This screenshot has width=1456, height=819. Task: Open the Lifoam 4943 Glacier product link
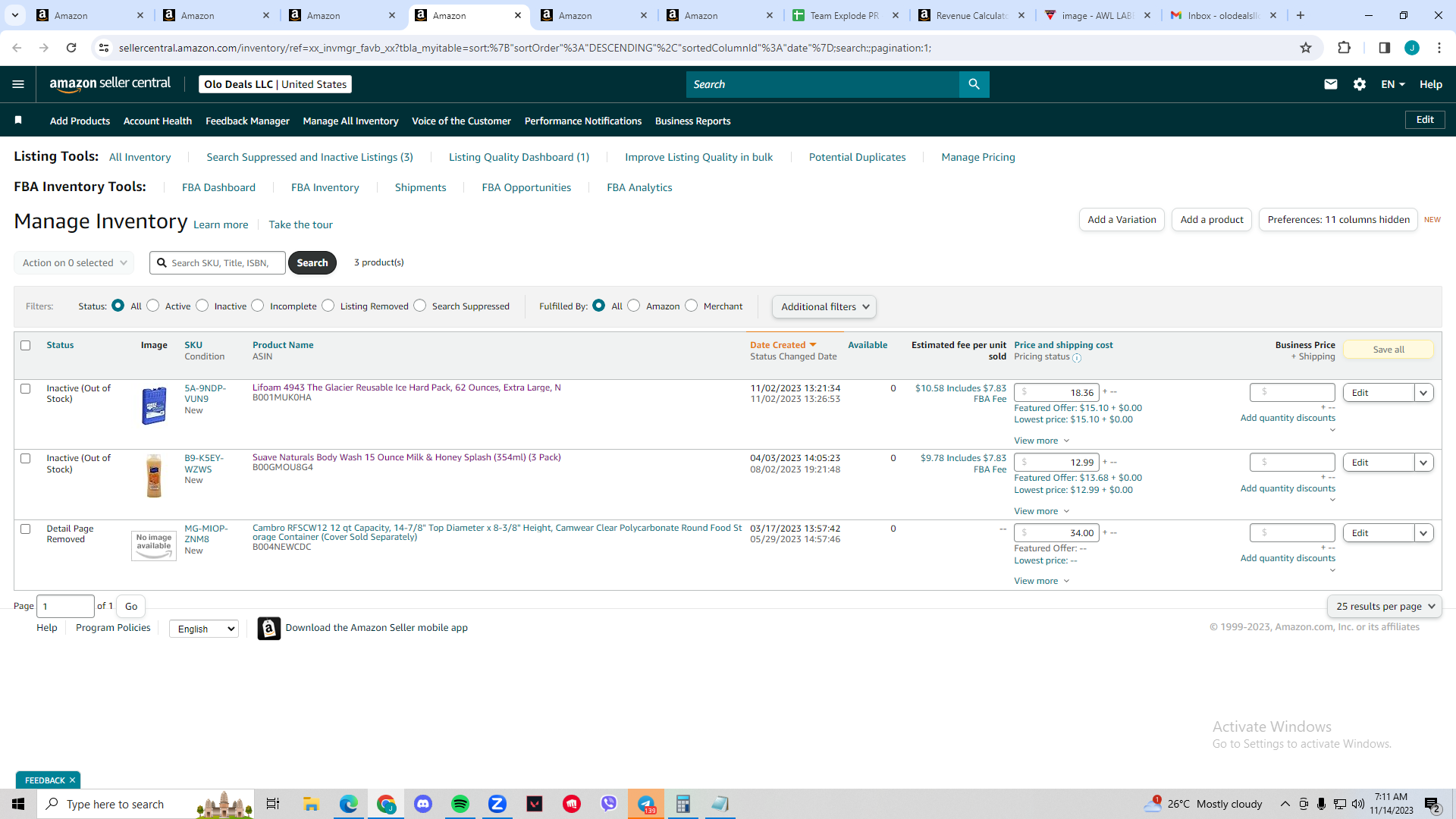point(406,388)
